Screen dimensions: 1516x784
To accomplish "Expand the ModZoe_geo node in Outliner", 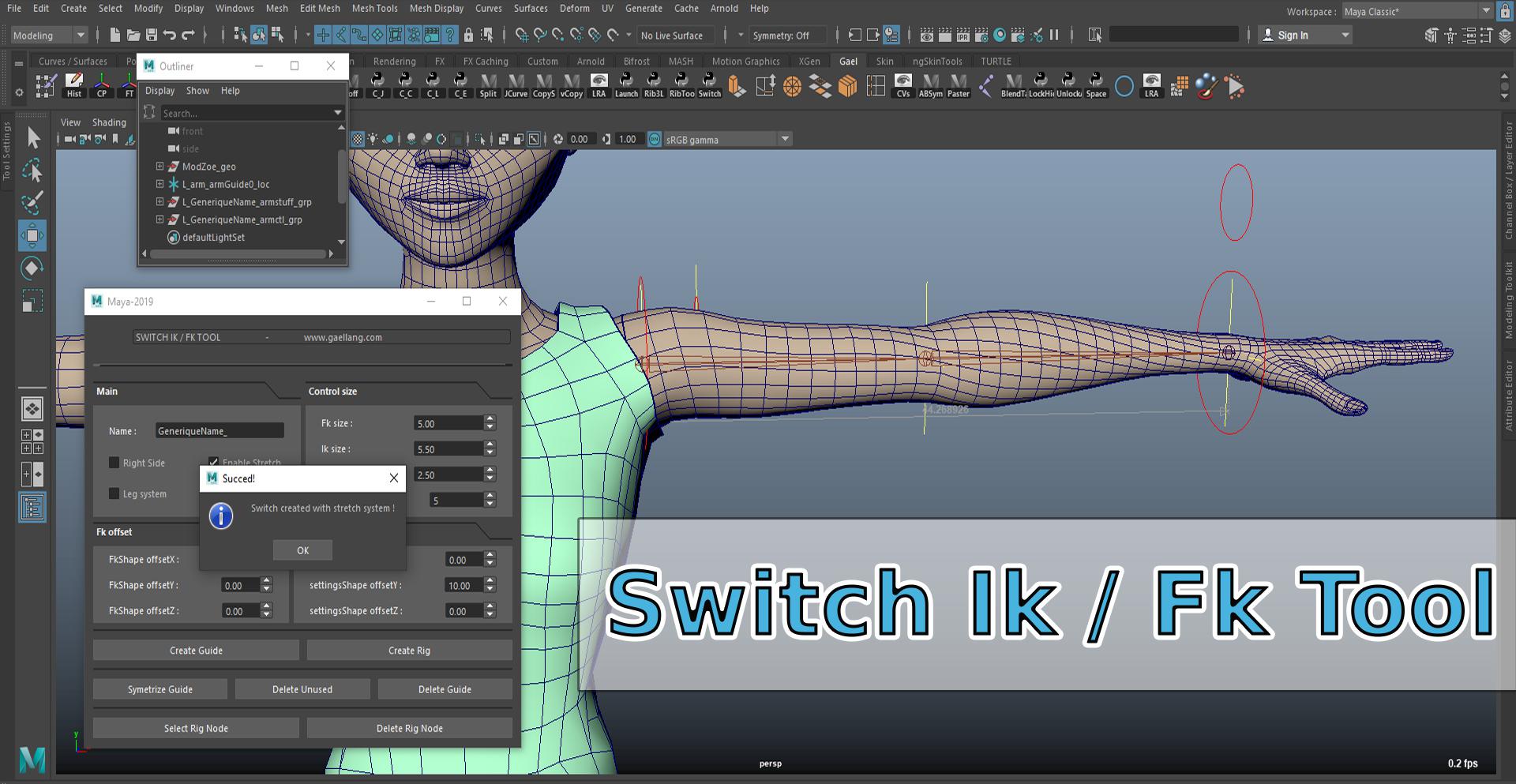I will [159, 167].
